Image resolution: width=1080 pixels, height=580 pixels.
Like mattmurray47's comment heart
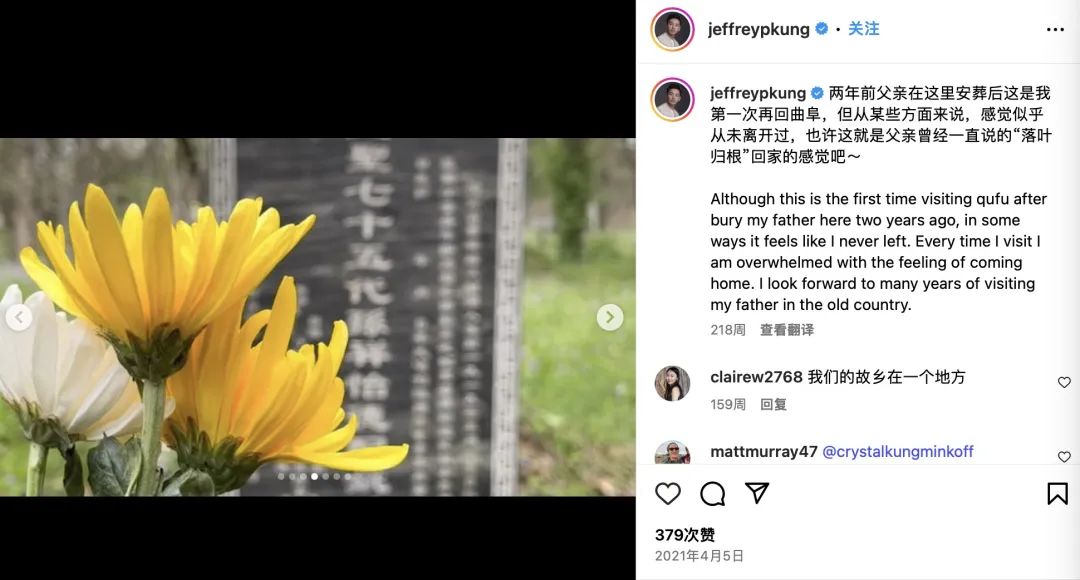[1064, 457]
